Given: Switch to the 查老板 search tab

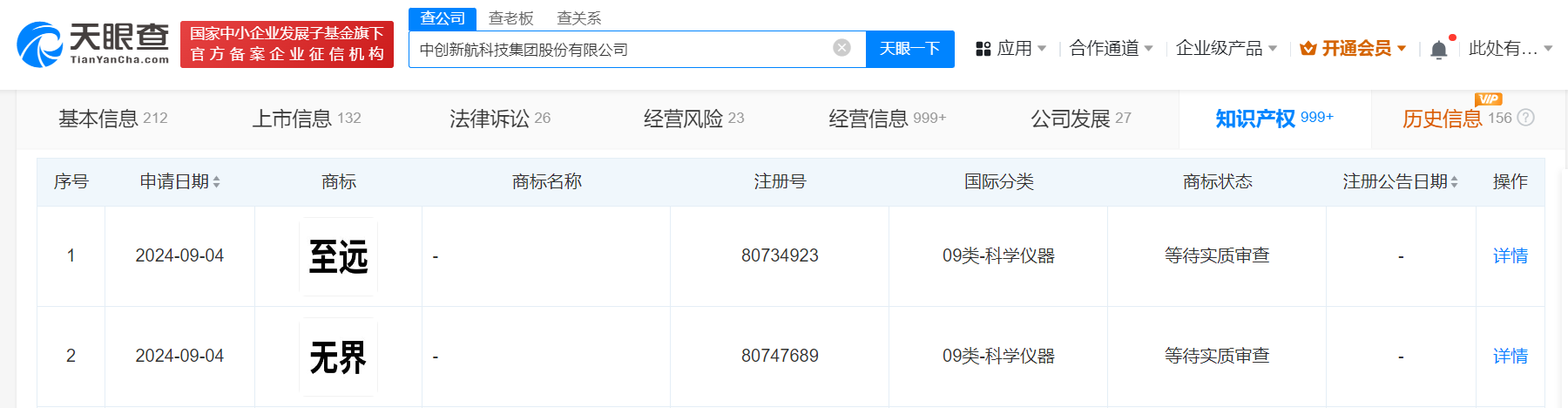Looking at the screenshot, I should coord(510,18).
